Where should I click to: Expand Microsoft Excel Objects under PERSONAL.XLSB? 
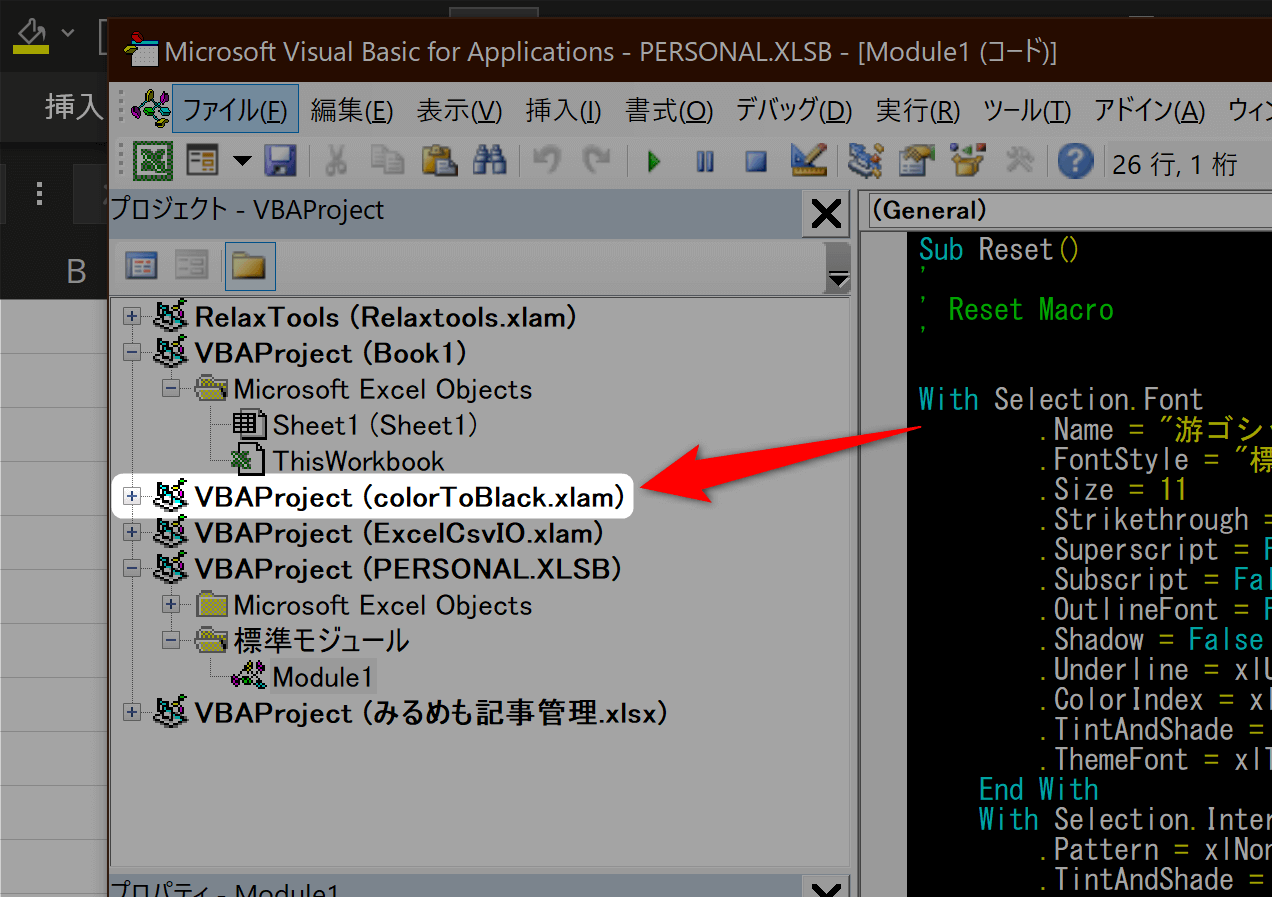coord(171,605)
